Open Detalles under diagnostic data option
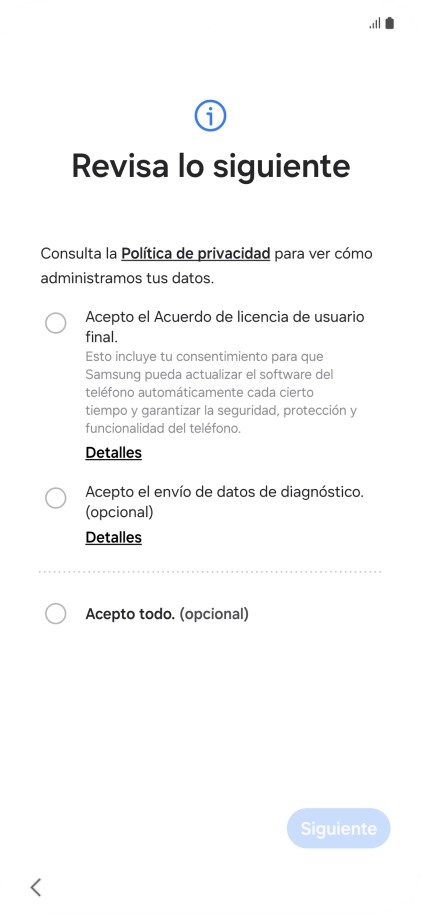The height and width of the screenshot is (914, 421). tap(114, 537)
